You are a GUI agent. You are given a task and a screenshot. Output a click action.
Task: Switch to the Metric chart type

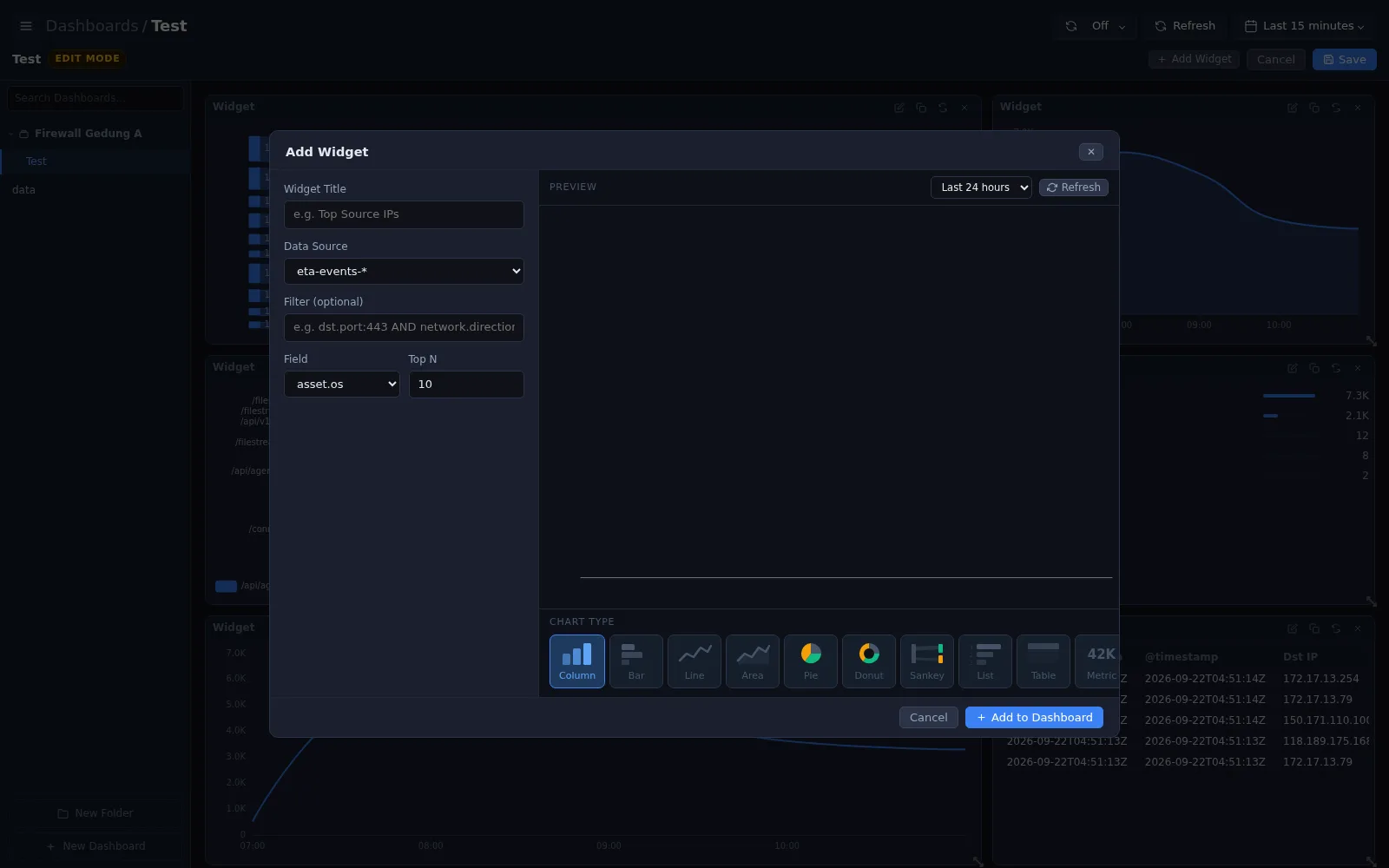[x=1097, y=661]
